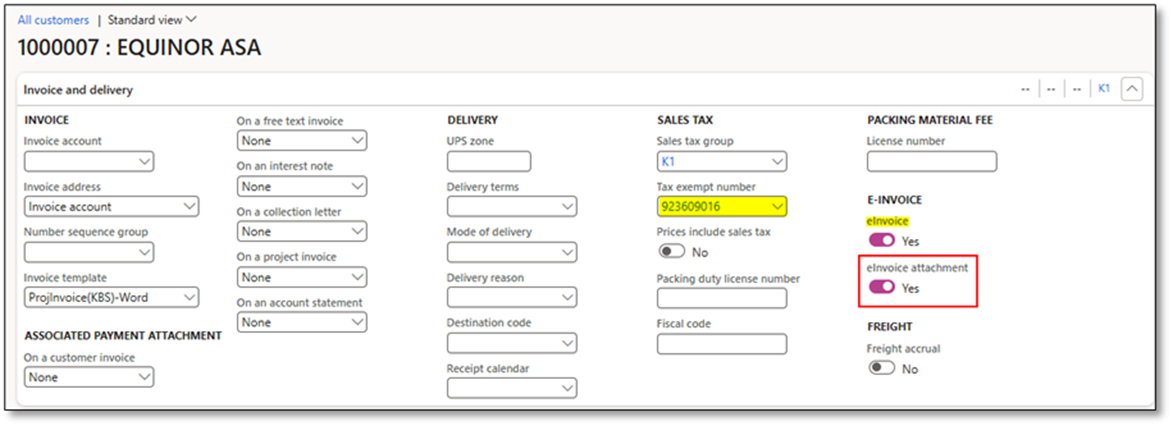This screenshot has width=1173, height=426.
Task: Disable the eInvoice attachment toggle
Action: (x=881, y=287)
